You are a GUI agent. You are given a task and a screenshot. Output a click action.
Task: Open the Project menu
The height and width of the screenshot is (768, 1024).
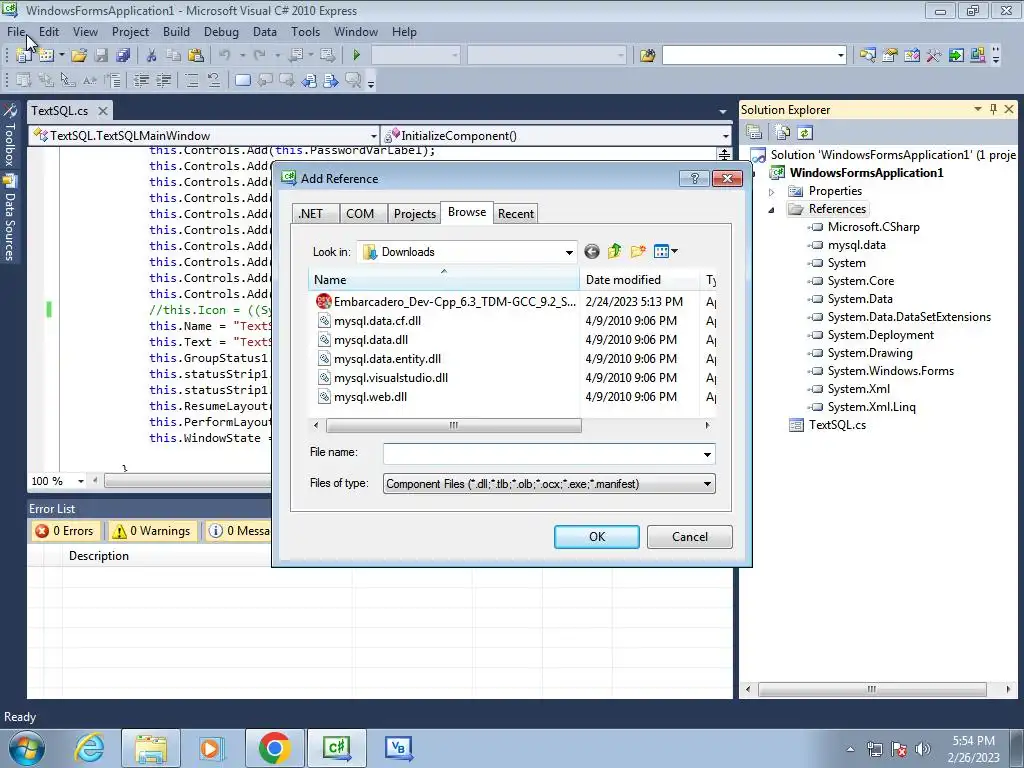click(x=130, y=32)
